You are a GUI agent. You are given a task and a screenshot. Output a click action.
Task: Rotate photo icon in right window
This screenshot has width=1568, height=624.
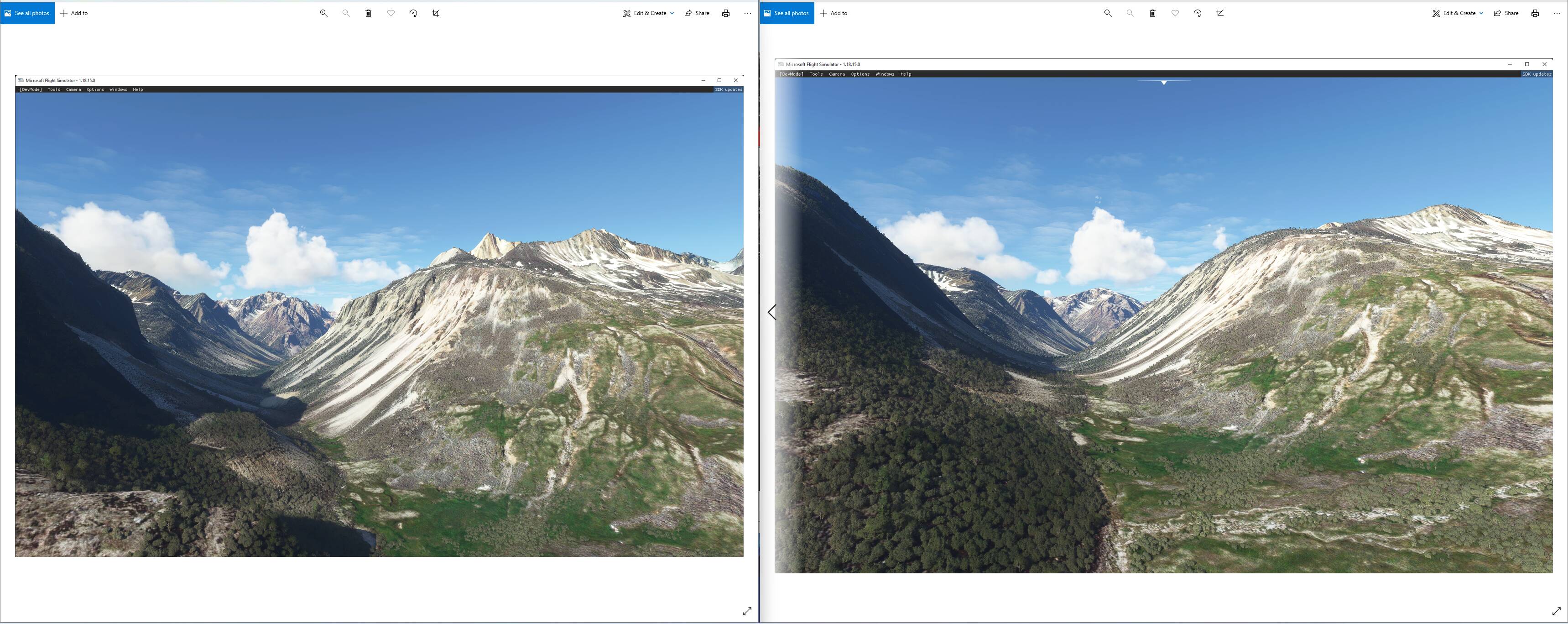pyautogui.click(x=1197, y=13)
